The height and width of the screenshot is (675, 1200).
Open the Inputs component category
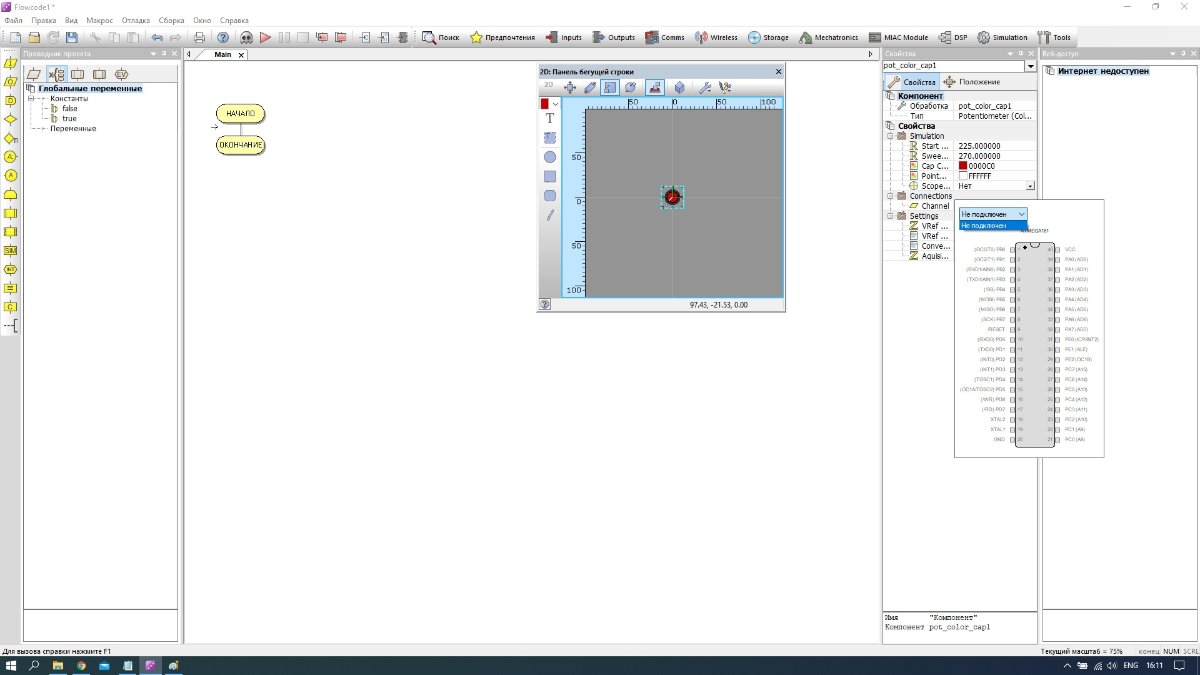coord(564,38)
